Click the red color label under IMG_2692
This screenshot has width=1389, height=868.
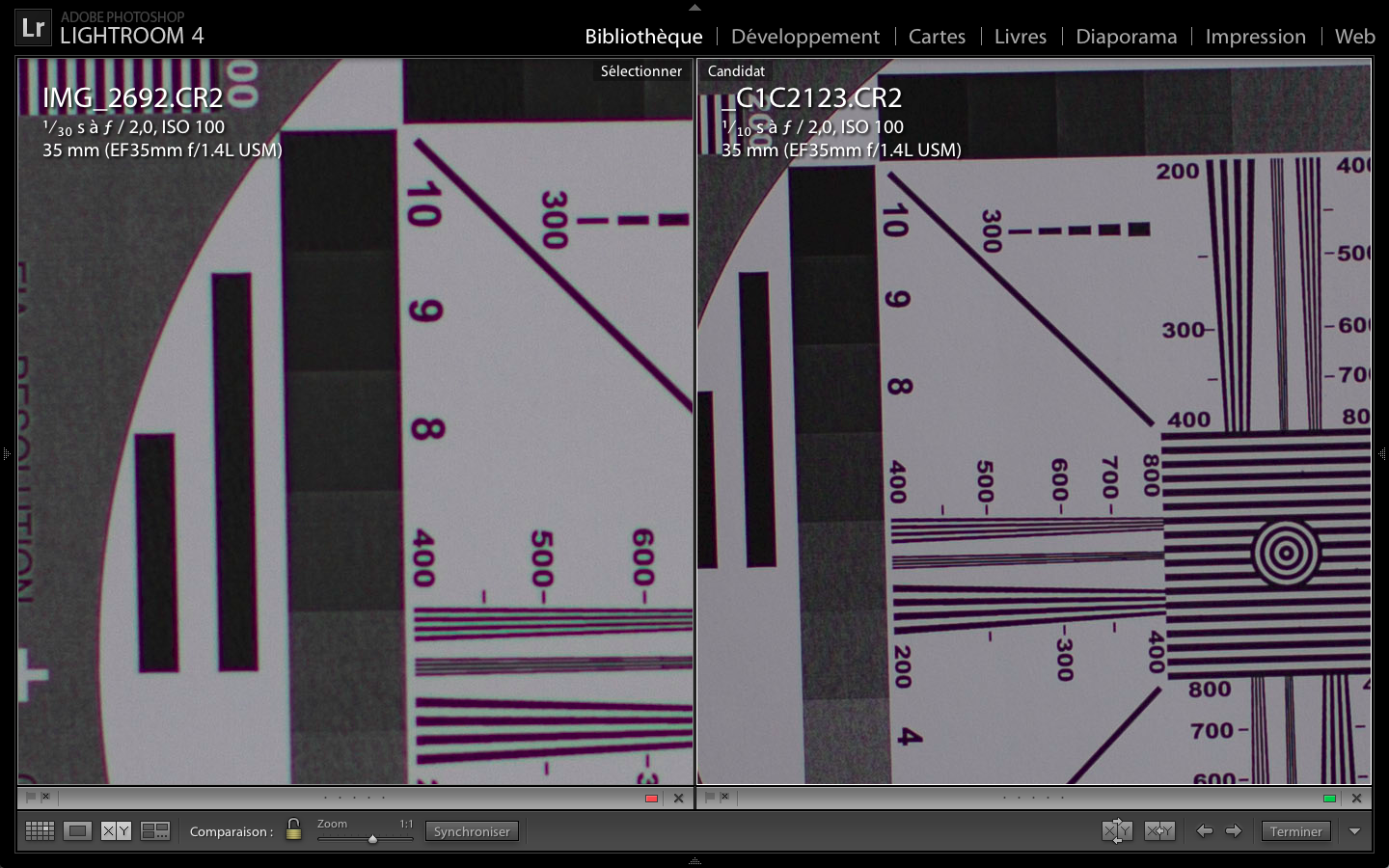coord(651,799)
